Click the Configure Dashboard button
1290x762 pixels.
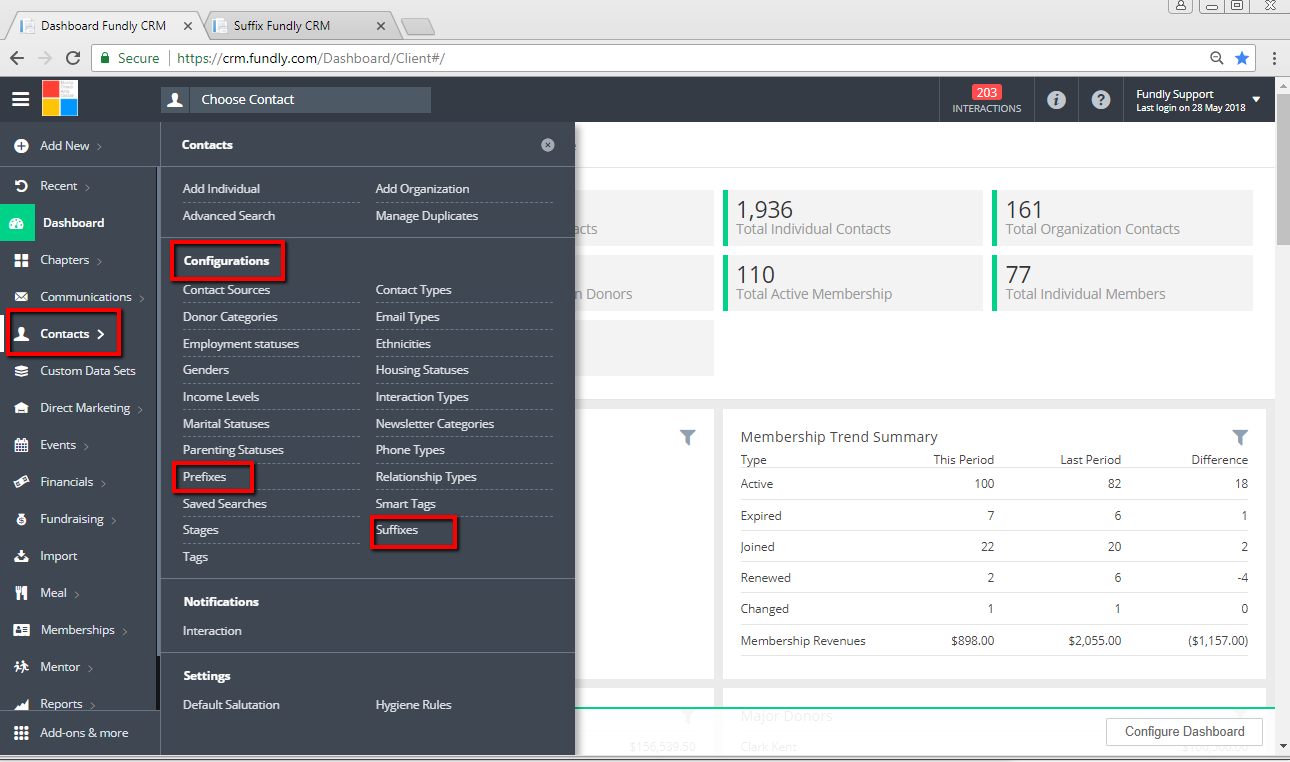1185,732
